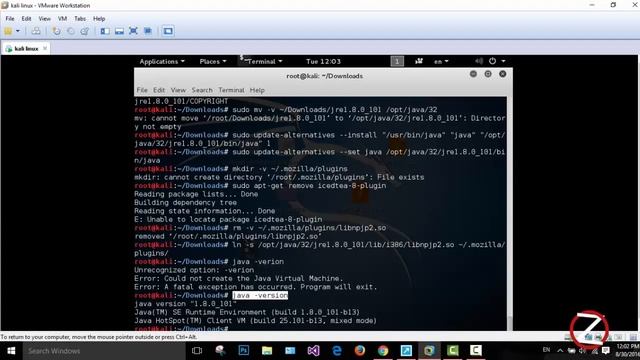640x360 pixels.
Task: Expand the Kali Applications menu
Action: pos(162,61)
